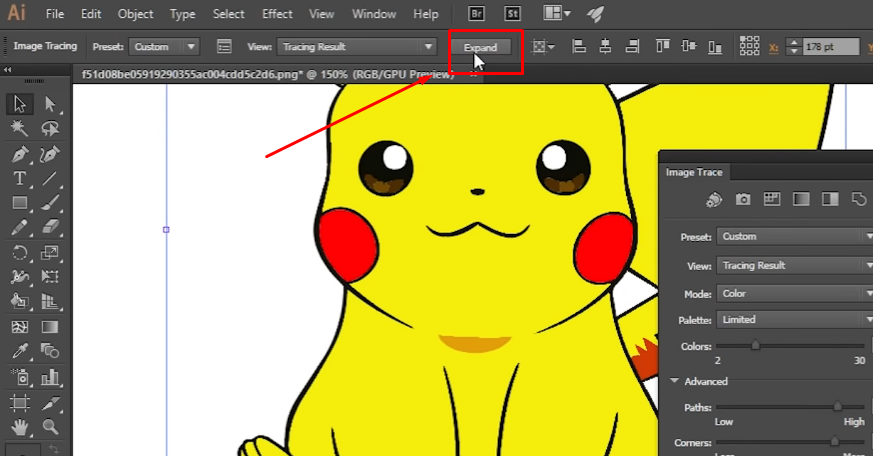873x456 pixels.
Task: Apply Grayscale preset in Image Trace panel
Action: pos(801,199)
